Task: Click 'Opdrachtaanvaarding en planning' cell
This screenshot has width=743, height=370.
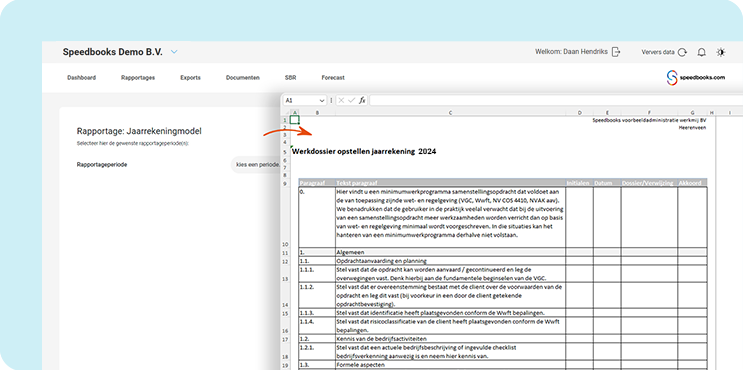Action: (x=450, y=261)
